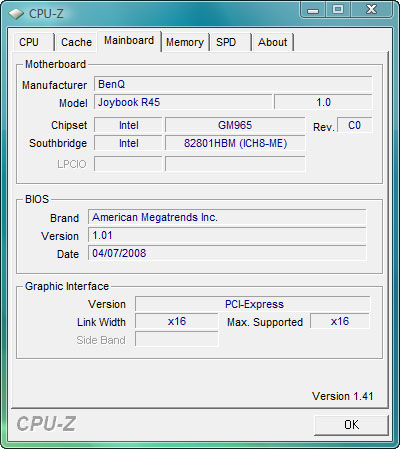Viewport: 400px width, 449px height.
Task: Click the Chipset Intel vendor field
Action: (128, 125)
